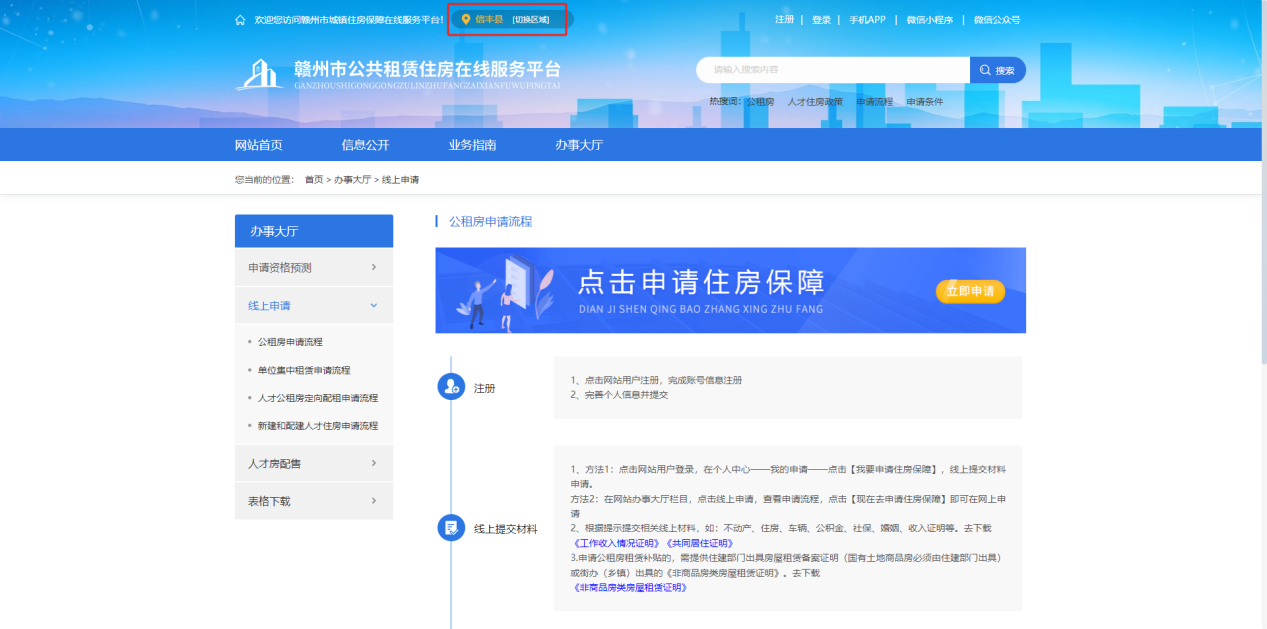Go to 网站首页 in navigation bar

point(258,145)
